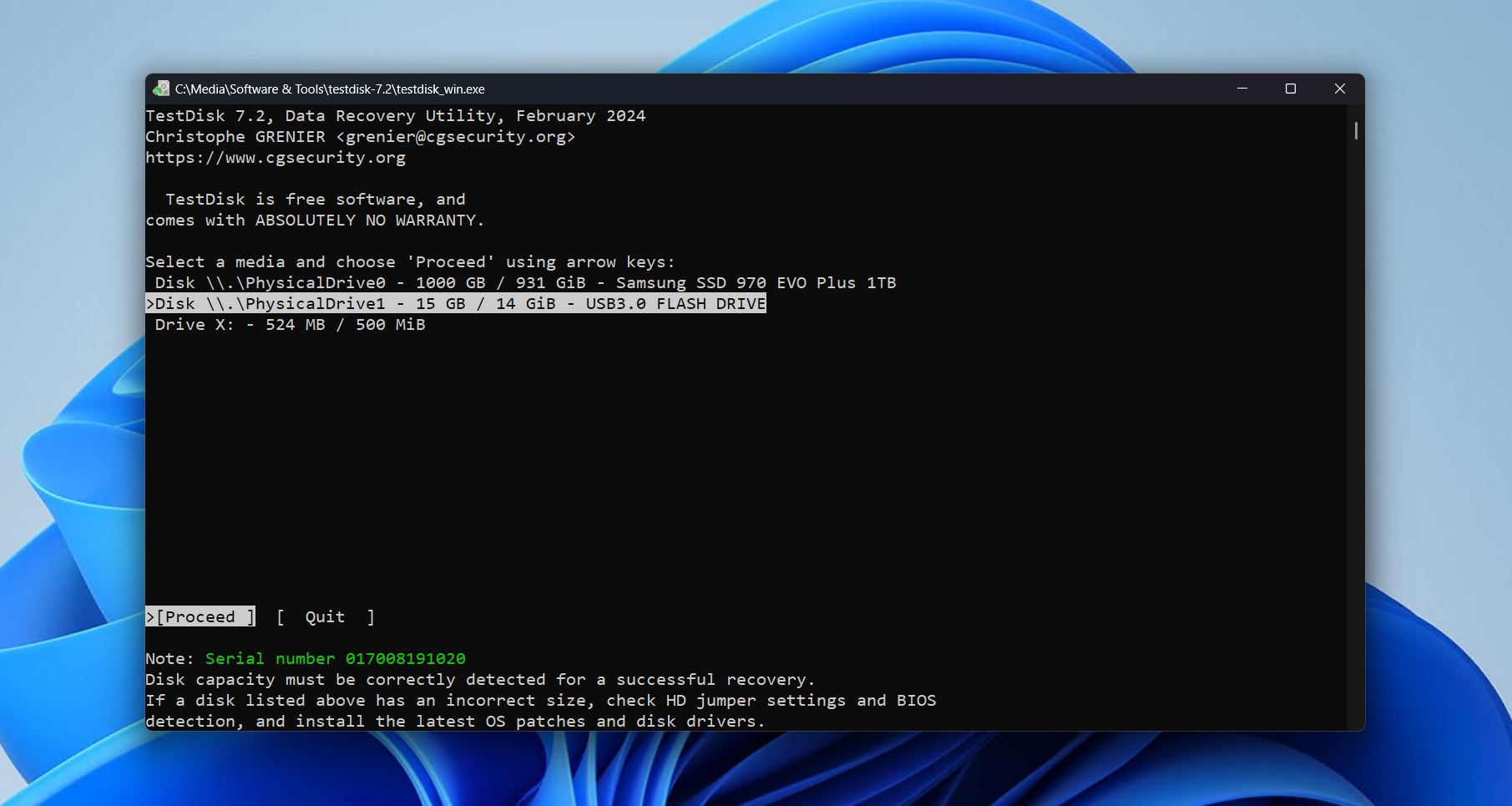This screenshot has height=806, width=1512.
Task: Click the HD jumper settings advice text
Action: (541, 700)
